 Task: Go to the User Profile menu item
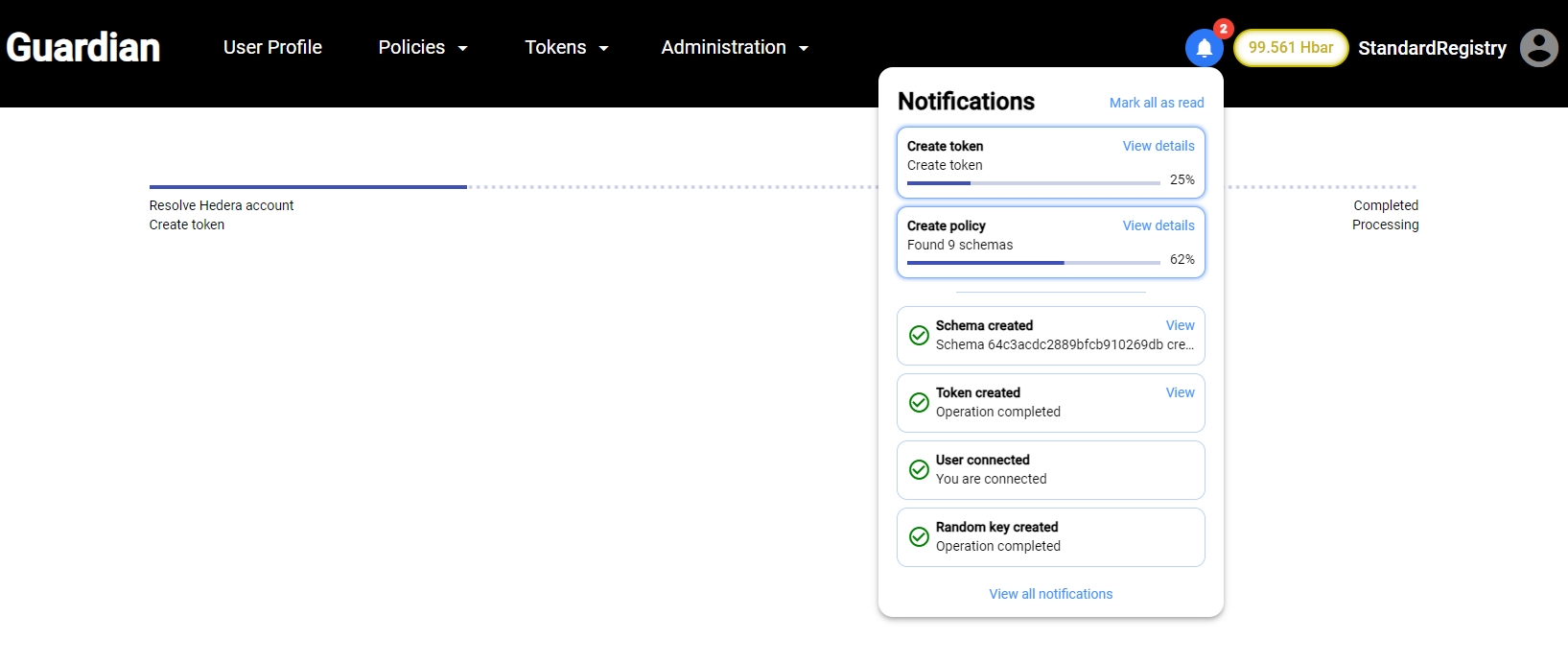tap(272, 48)
